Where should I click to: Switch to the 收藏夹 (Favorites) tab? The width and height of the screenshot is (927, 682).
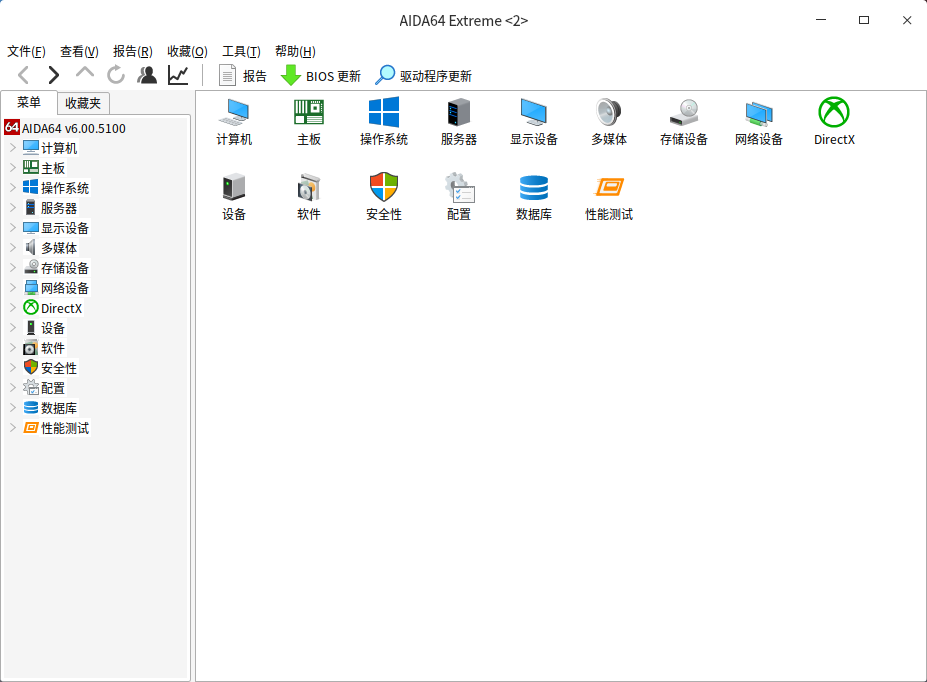(x=83, y=103)
